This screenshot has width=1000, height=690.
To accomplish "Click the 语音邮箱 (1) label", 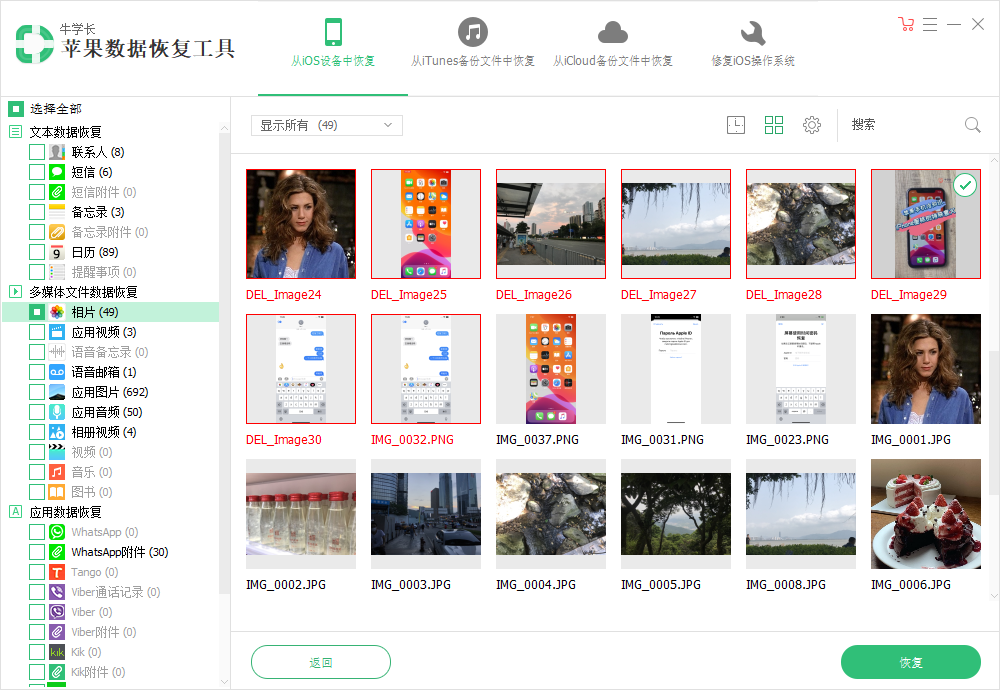I will point(103,372).
